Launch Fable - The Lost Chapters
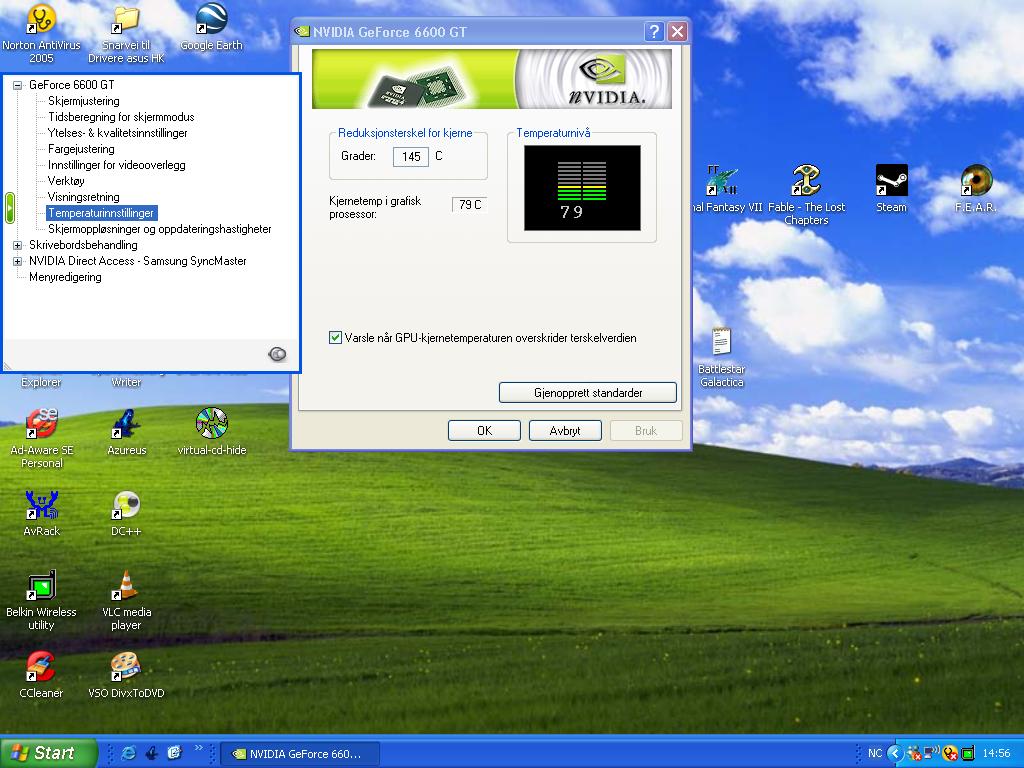Viewport: 1024px width, 768px height. tap(807, 195)
